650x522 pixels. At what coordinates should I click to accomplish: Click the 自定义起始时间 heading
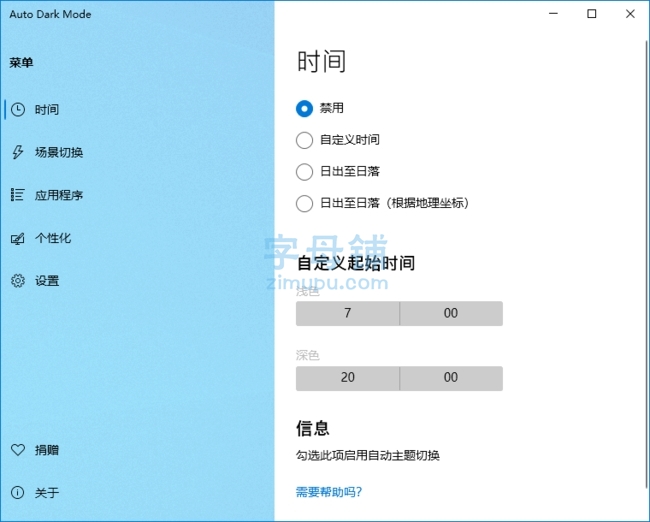(356, 263)
